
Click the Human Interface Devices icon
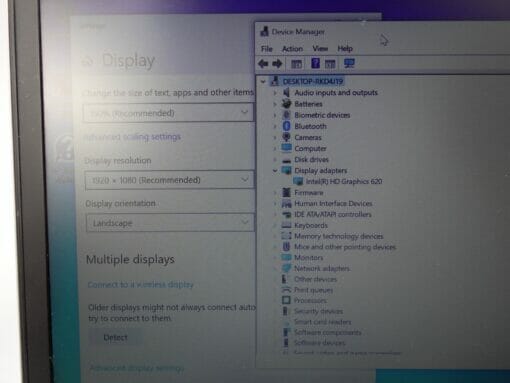(286, 203)
